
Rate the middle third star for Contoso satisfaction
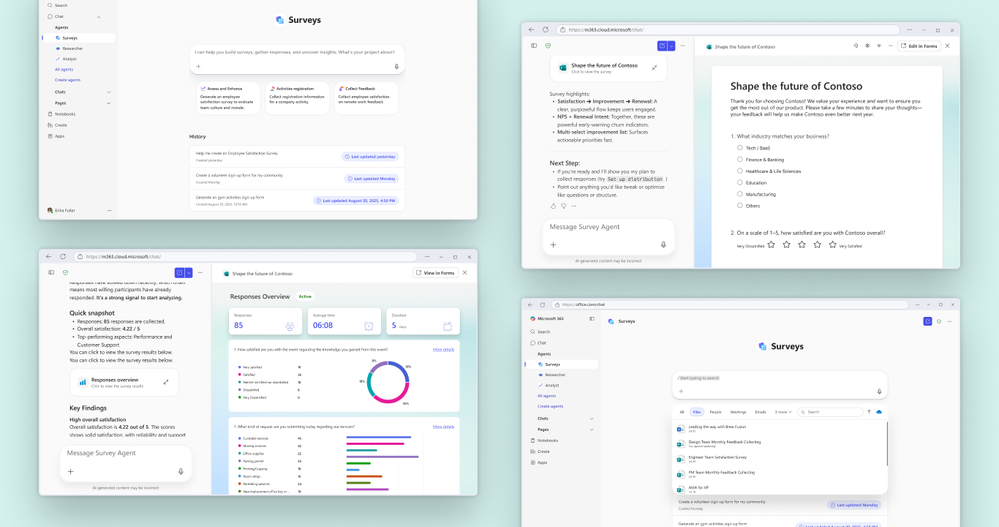801,245
